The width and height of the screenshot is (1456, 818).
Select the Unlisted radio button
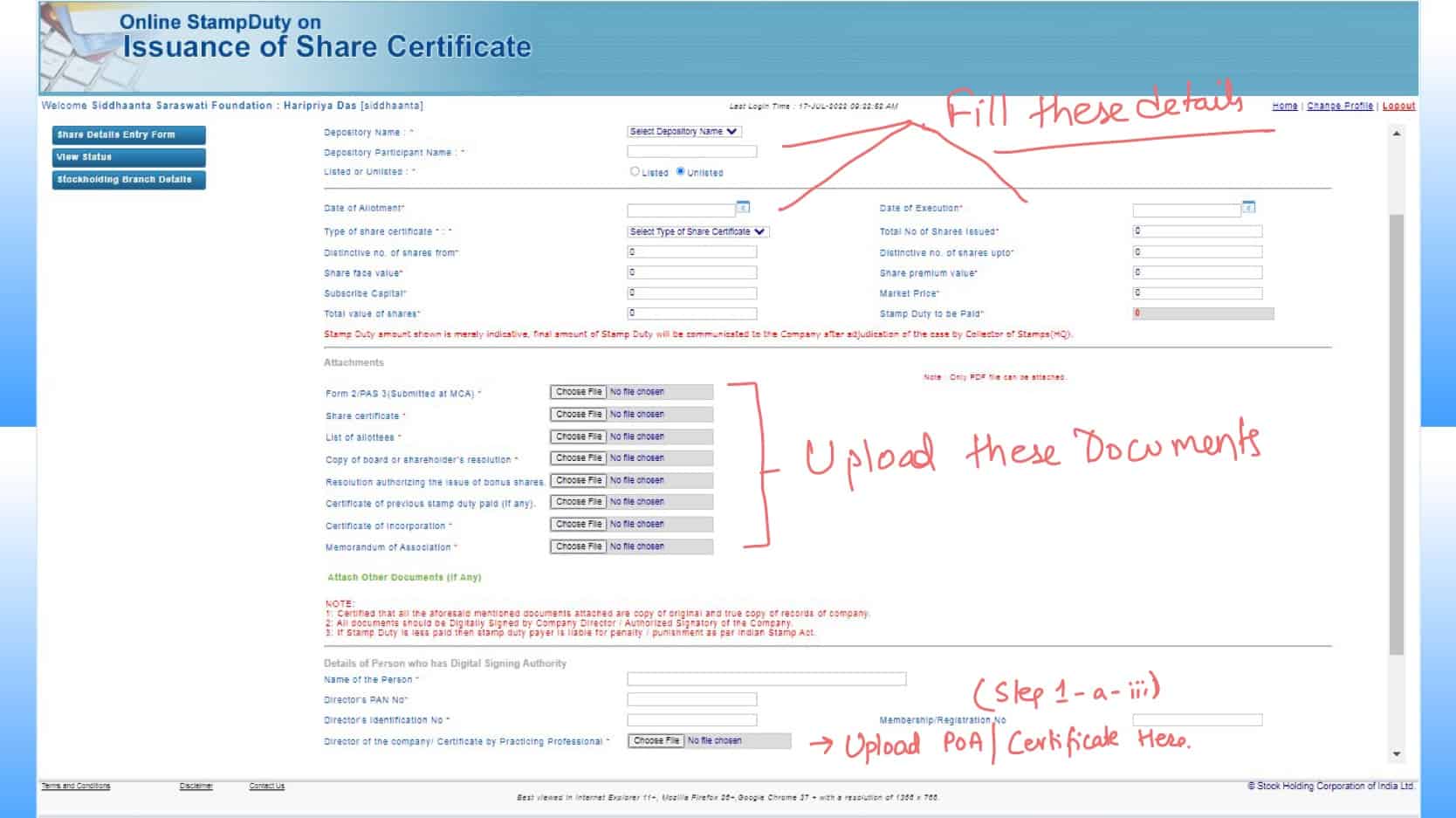(680, 172)
